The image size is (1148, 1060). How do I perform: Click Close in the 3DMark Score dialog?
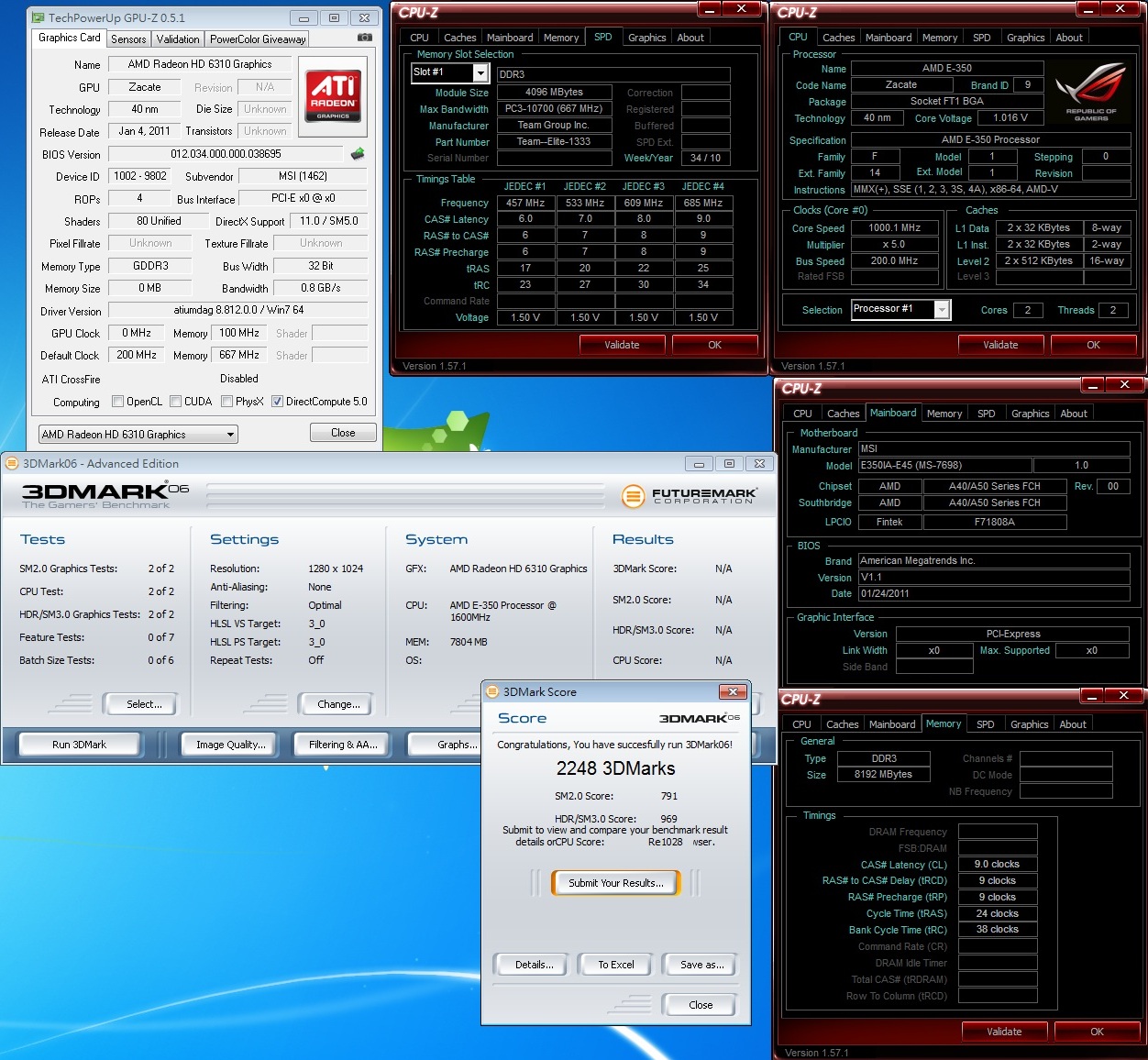tap(701, 1005)
